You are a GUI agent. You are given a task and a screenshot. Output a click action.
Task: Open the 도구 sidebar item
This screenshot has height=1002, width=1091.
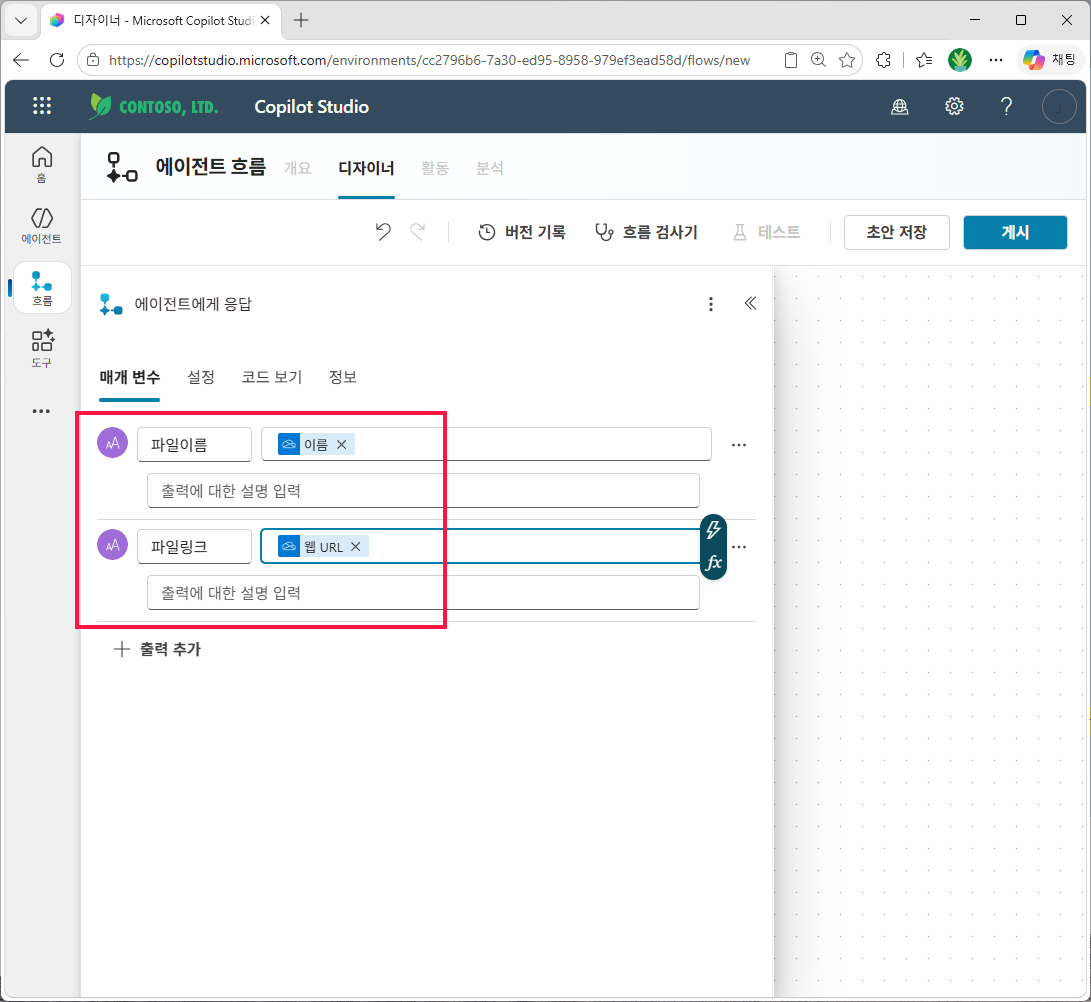coord(42,349)
